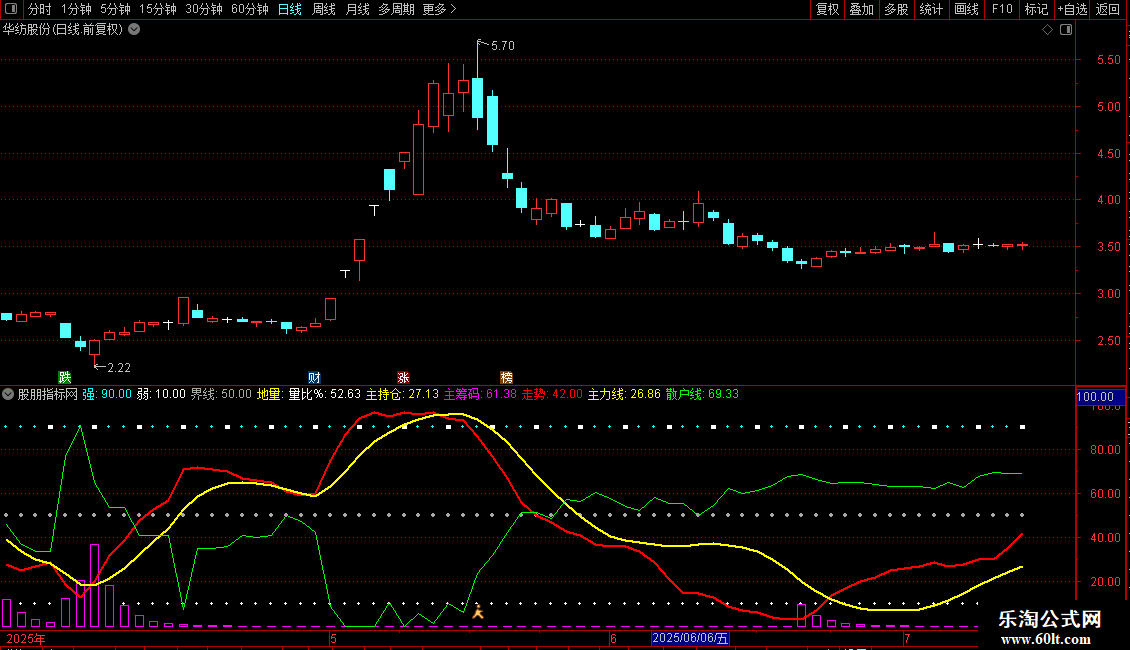Select the 1分钟 period tab

[76, 9]
